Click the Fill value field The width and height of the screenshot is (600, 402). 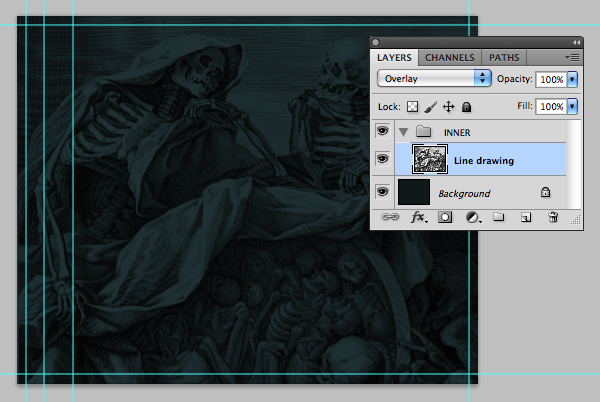(551, 106)
